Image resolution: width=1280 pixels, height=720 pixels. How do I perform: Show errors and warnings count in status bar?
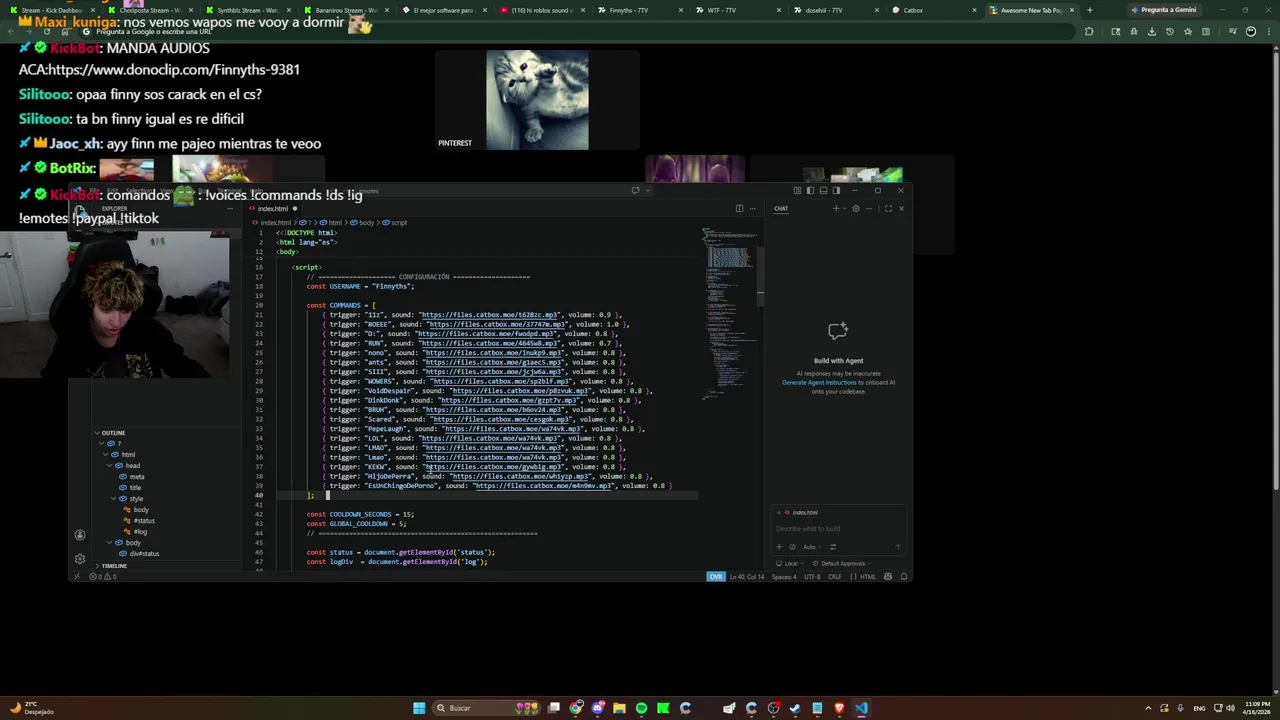click(x=104, y=576)
